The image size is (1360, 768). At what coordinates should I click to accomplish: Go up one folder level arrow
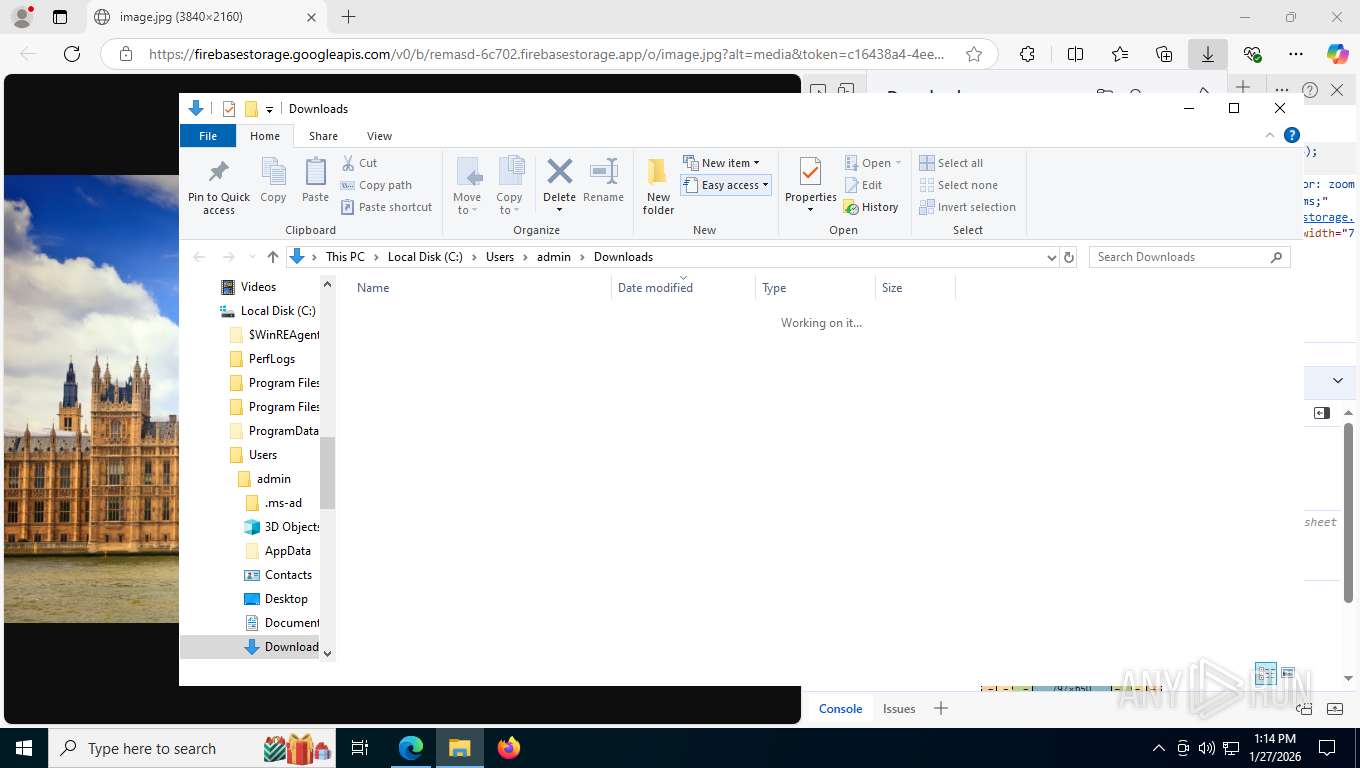tap(272, 257)
